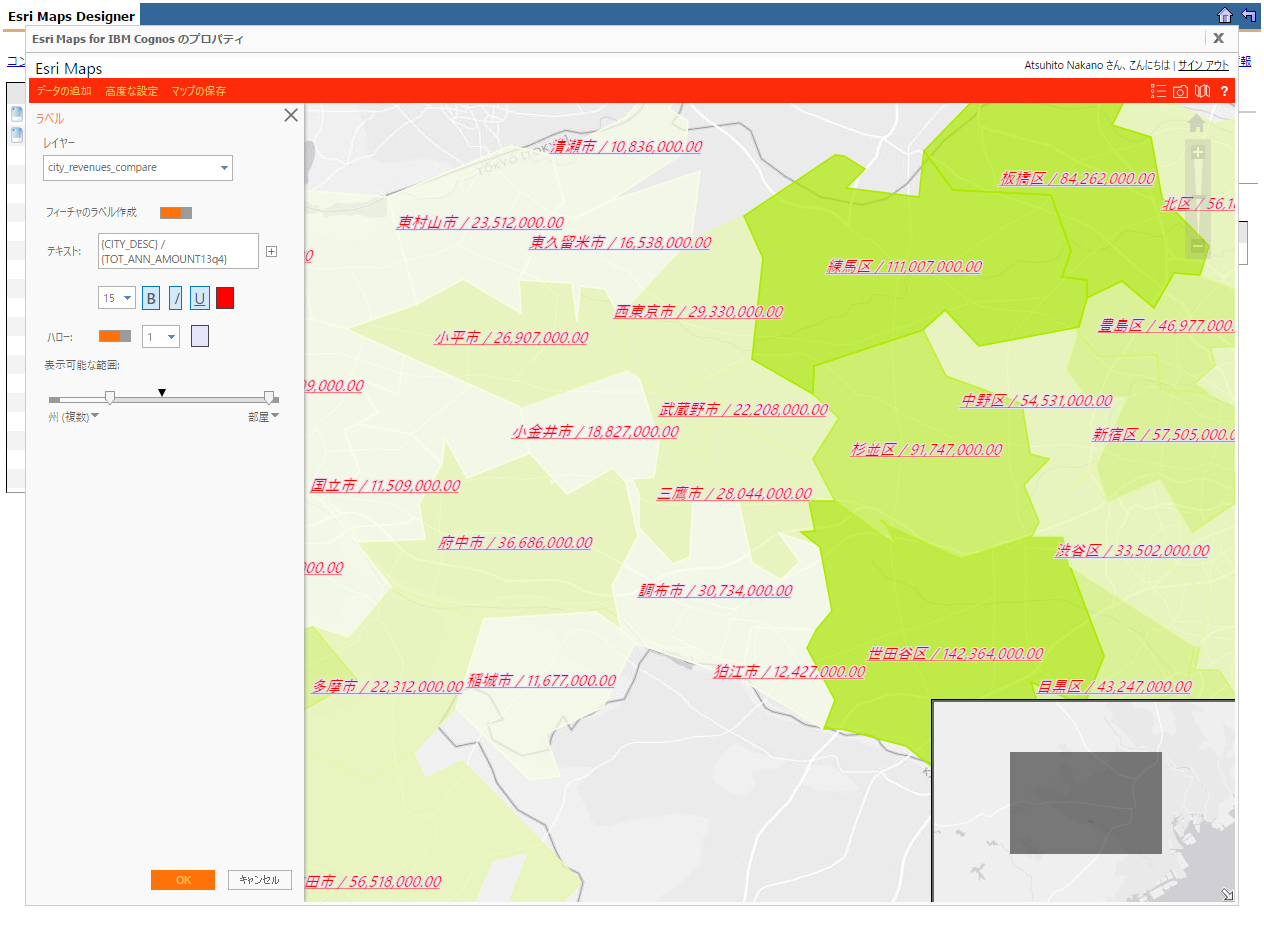1264x931 pixels.
Task: Open the マップの保存 menu
Action: (199, 91)
